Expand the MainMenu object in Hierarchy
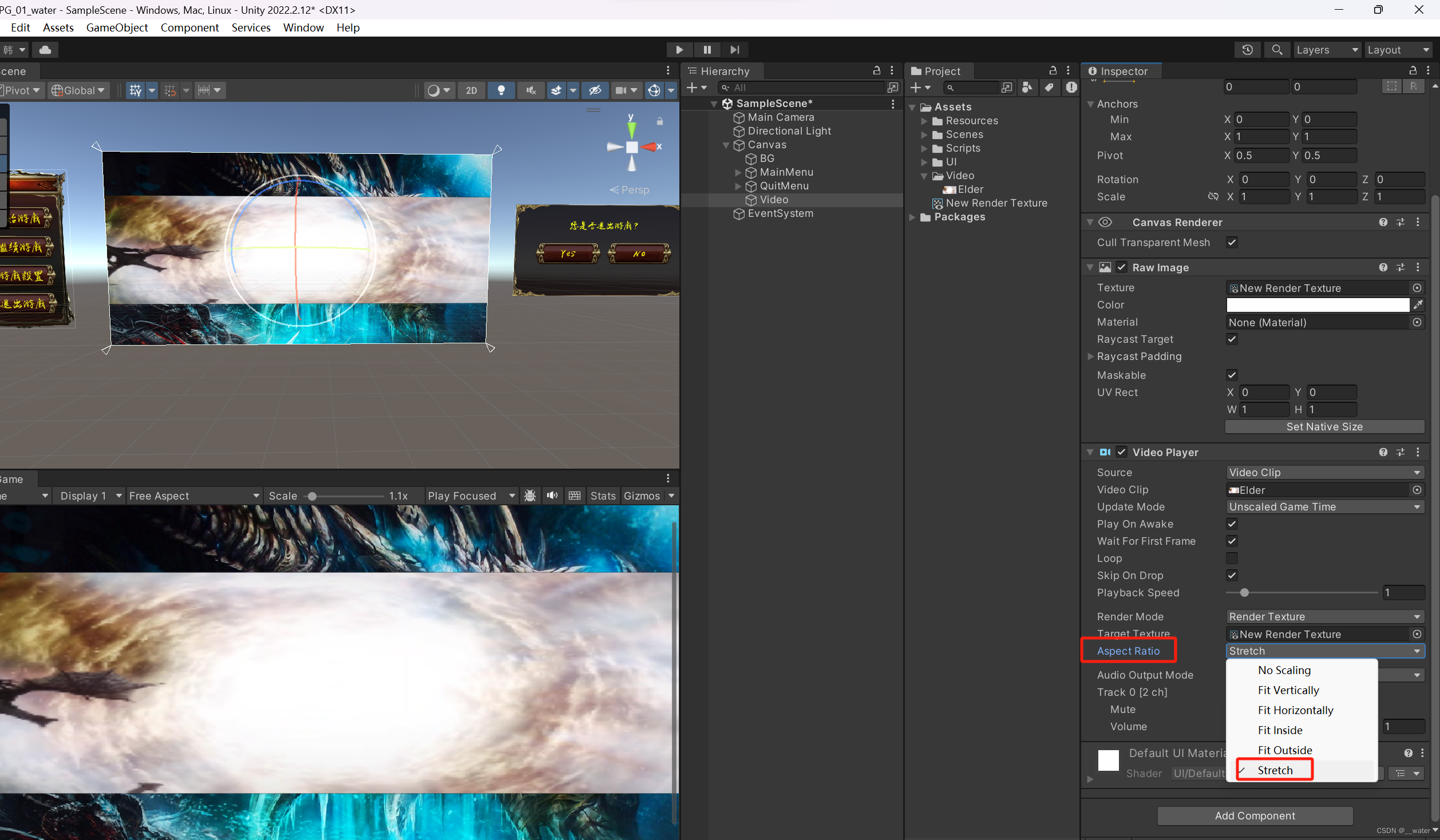 click(x=738, y=172)
